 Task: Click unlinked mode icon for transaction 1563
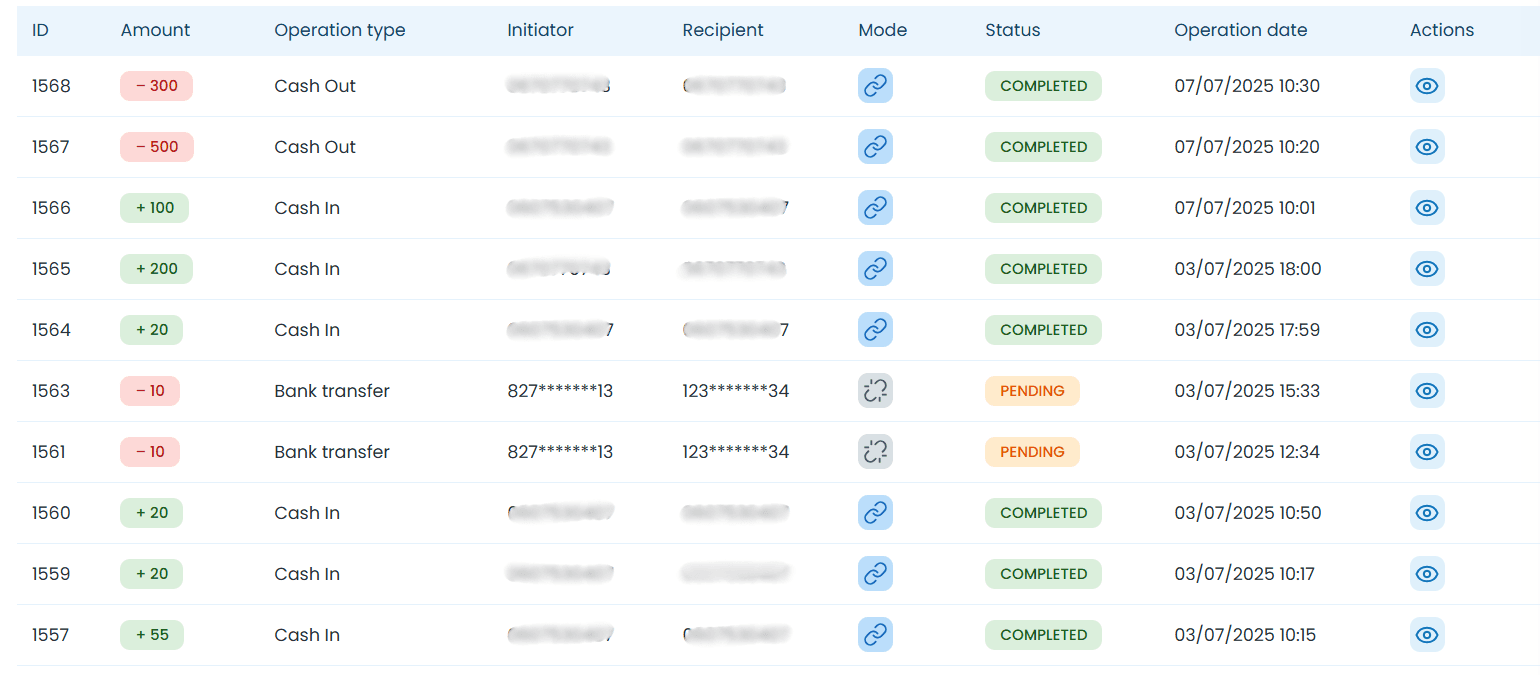[x=875, y=391]
